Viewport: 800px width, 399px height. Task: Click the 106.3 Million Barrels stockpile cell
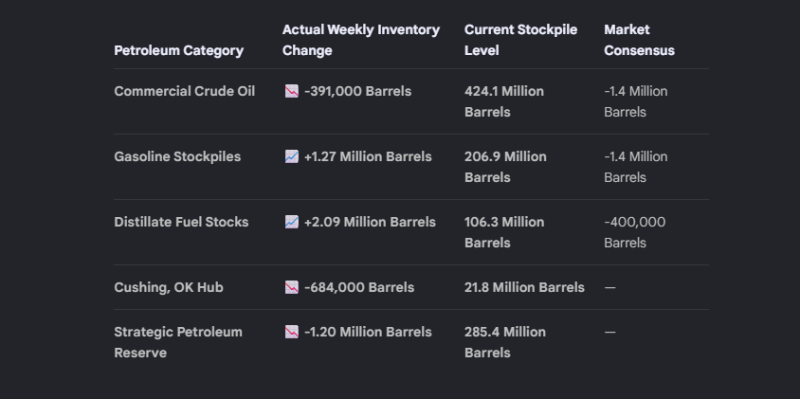click(504, 232)
